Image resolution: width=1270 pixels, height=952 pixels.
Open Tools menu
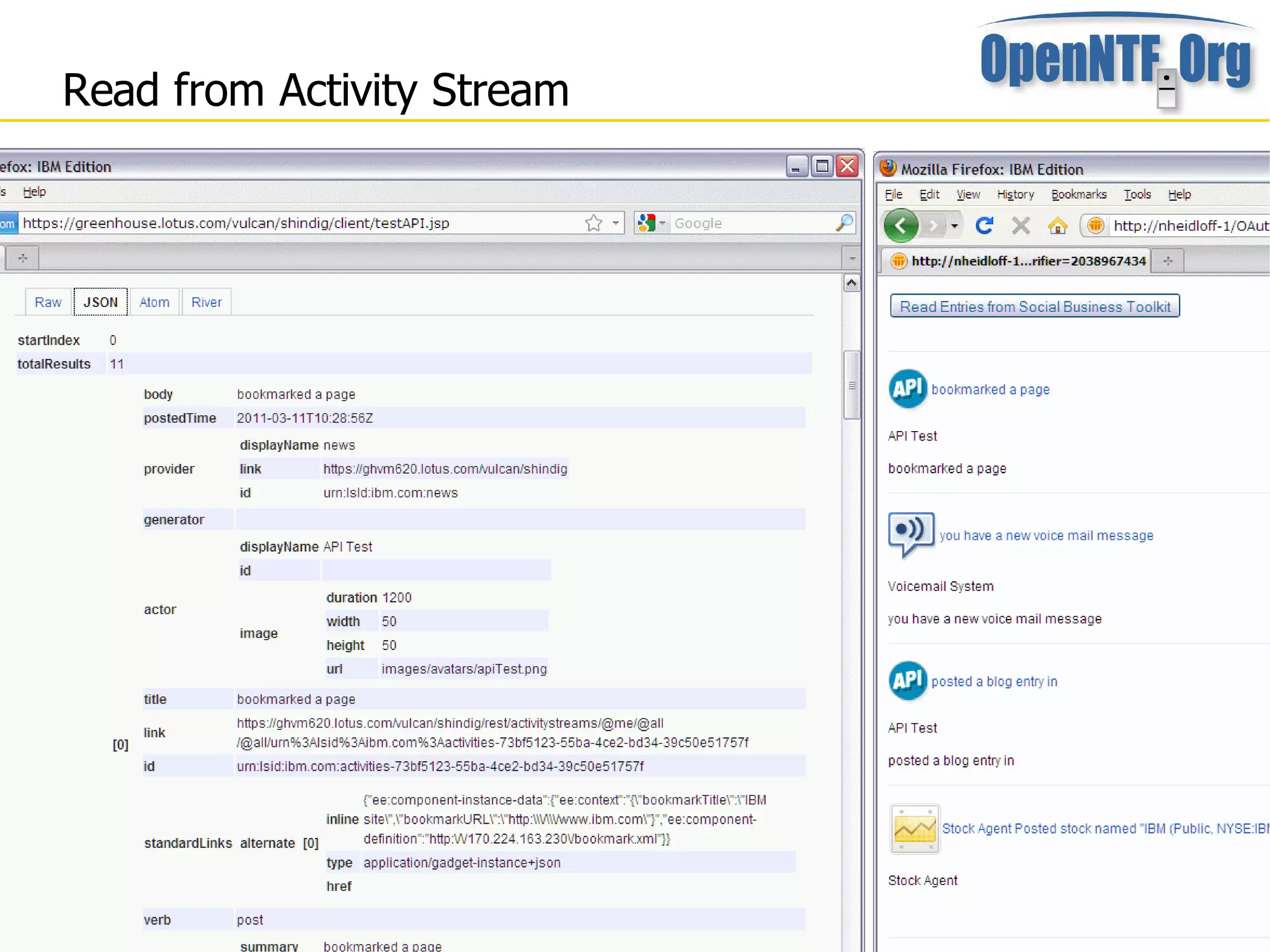point(1137,194)
